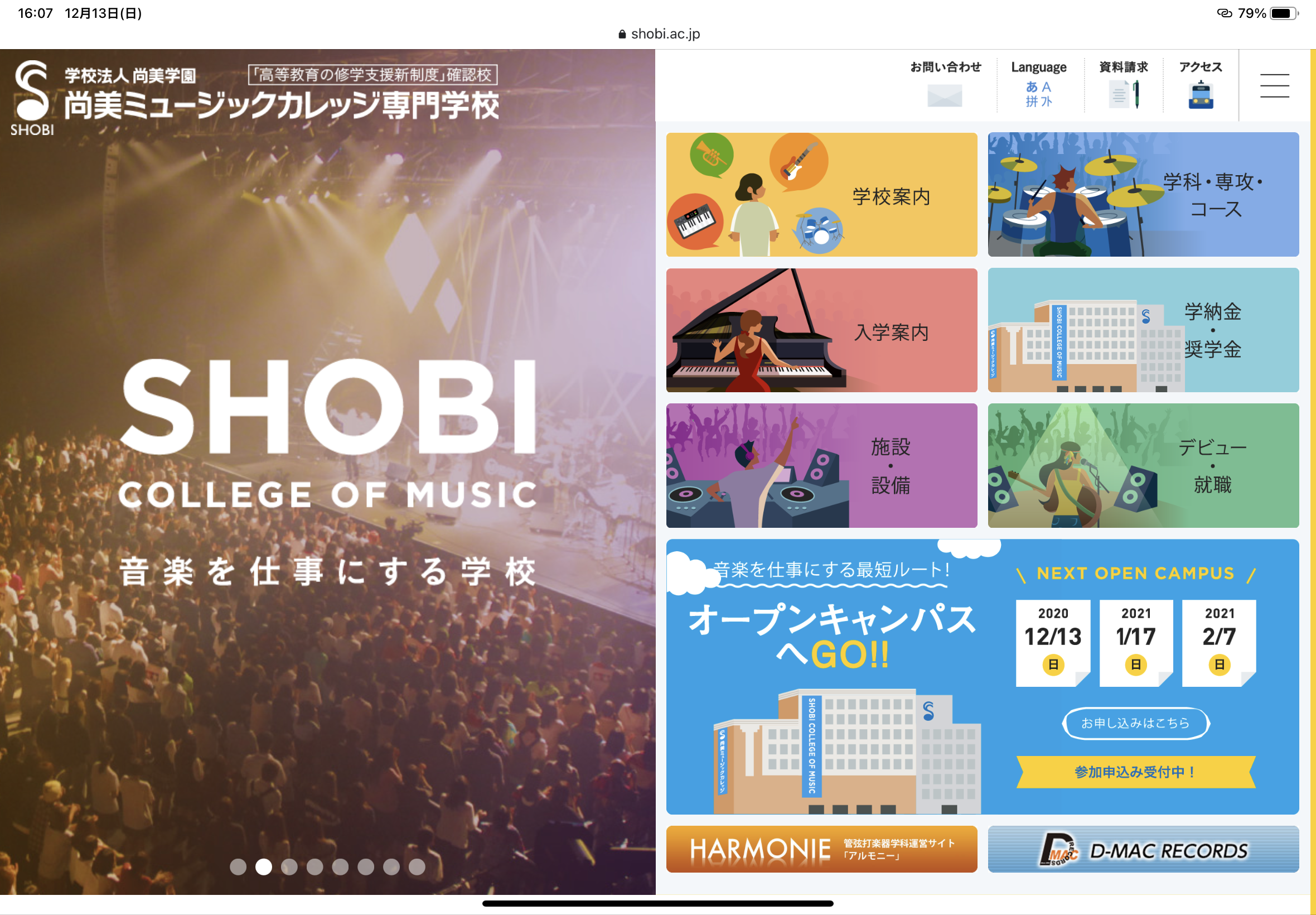
Task: Open the HARMONIE site banner
Action: 821,849
